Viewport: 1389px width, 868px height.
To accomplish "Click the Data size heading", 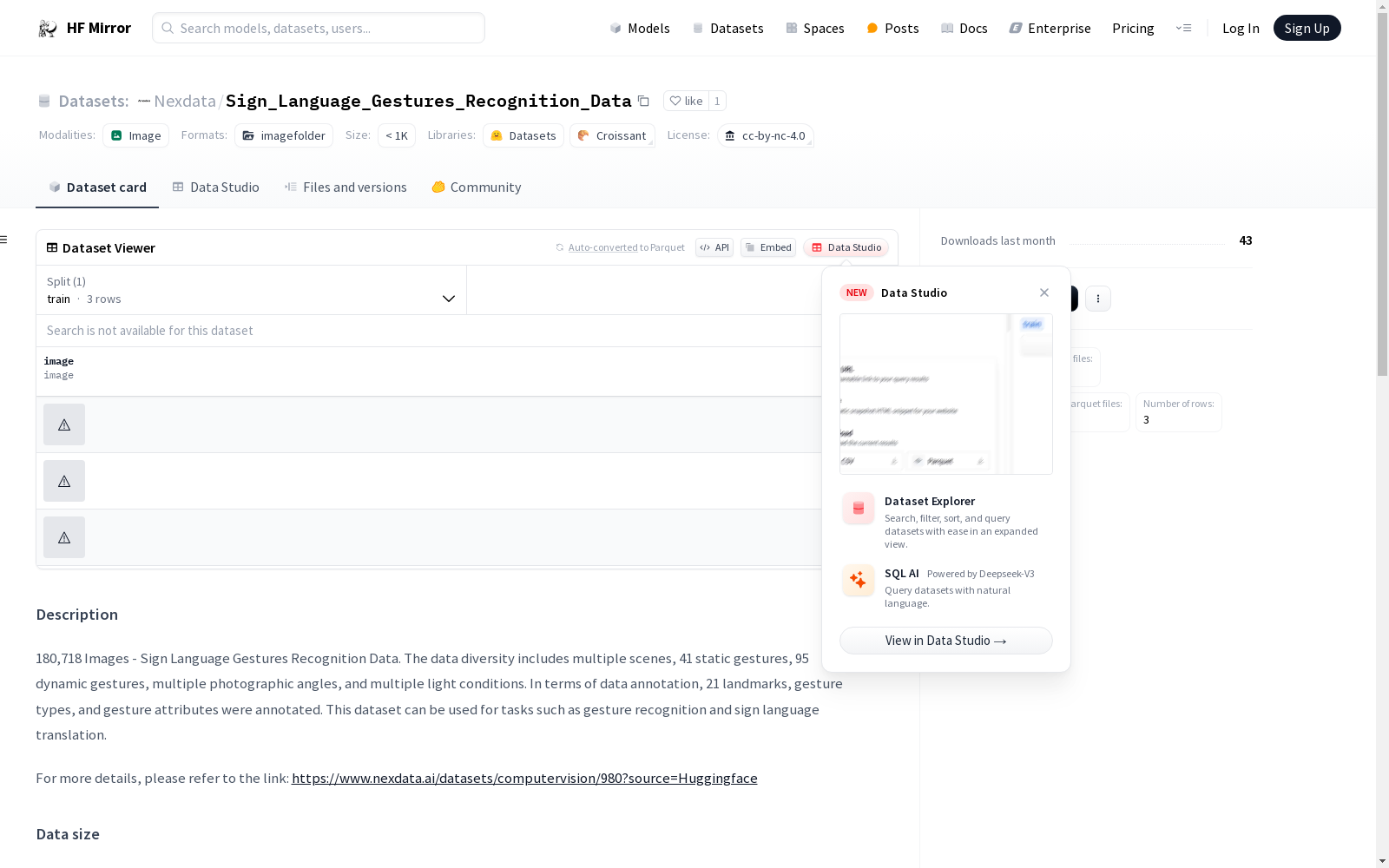I will (68, 834).
